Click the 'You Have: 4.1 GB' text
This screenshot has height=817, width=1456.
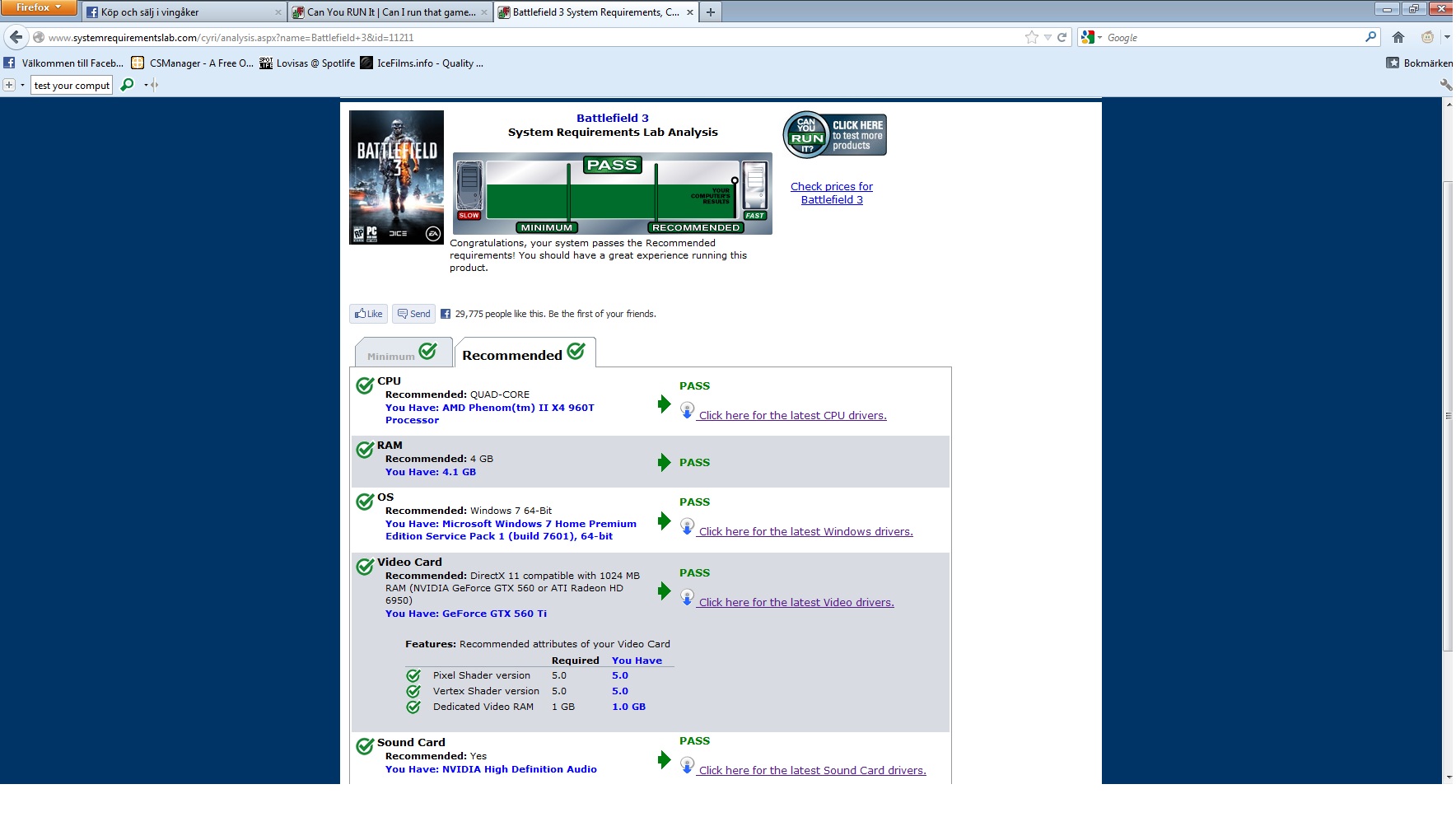431,472
